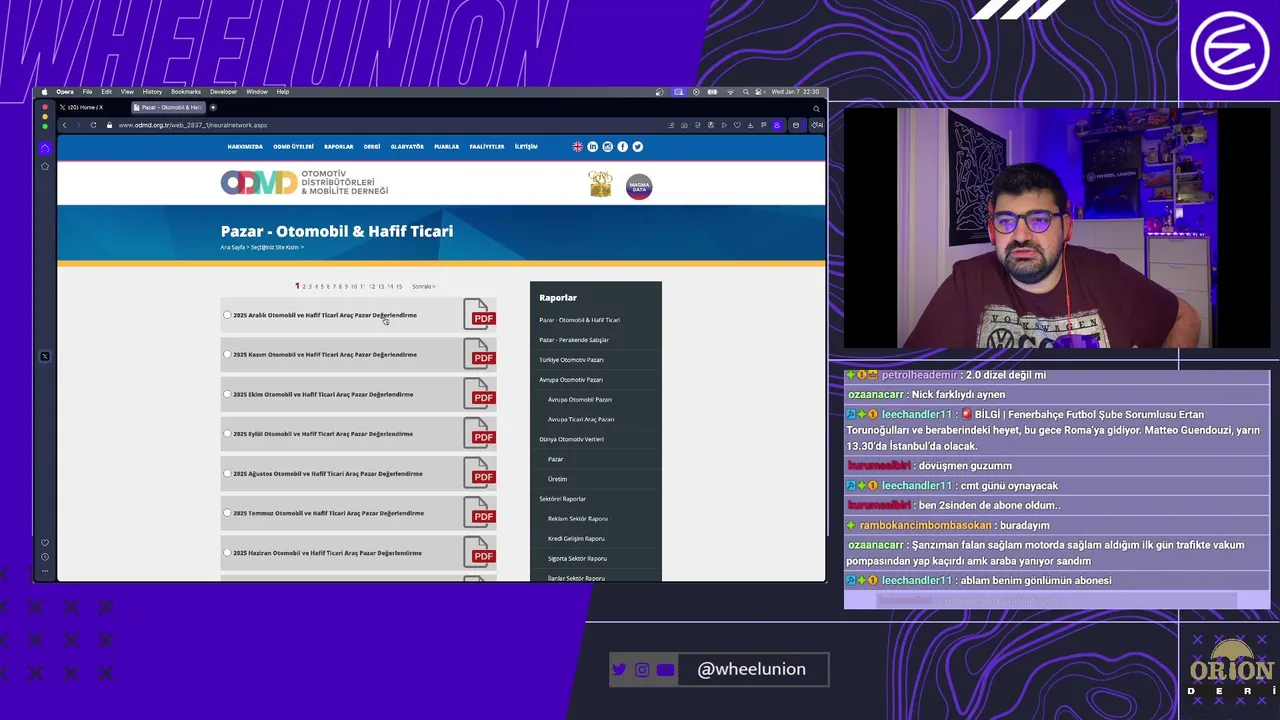Open the PDF icon for 2025 Eylül report
The height and width of the screenshot is (720, 1280).
pos(479,433)
